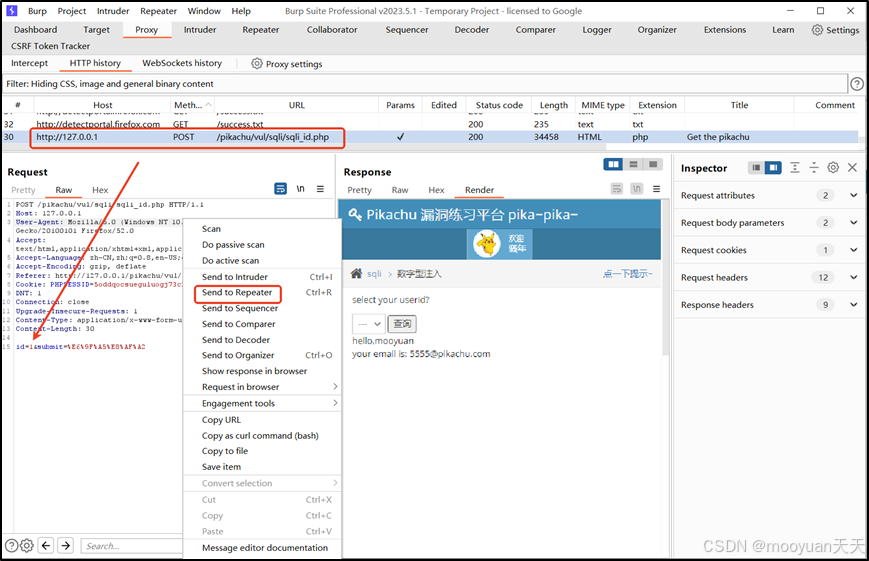Viewport: 869px width, 561px height.
Task: Select Copy URL menu entry
Action: pos(262,420)
